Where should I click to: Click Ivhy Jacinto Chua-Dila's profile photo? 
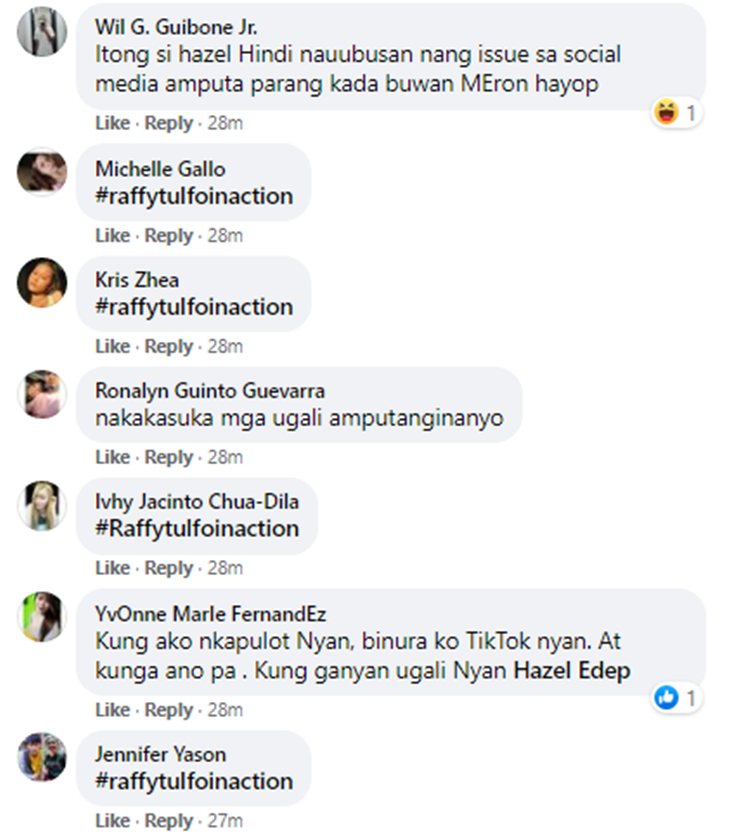(42, 505)
